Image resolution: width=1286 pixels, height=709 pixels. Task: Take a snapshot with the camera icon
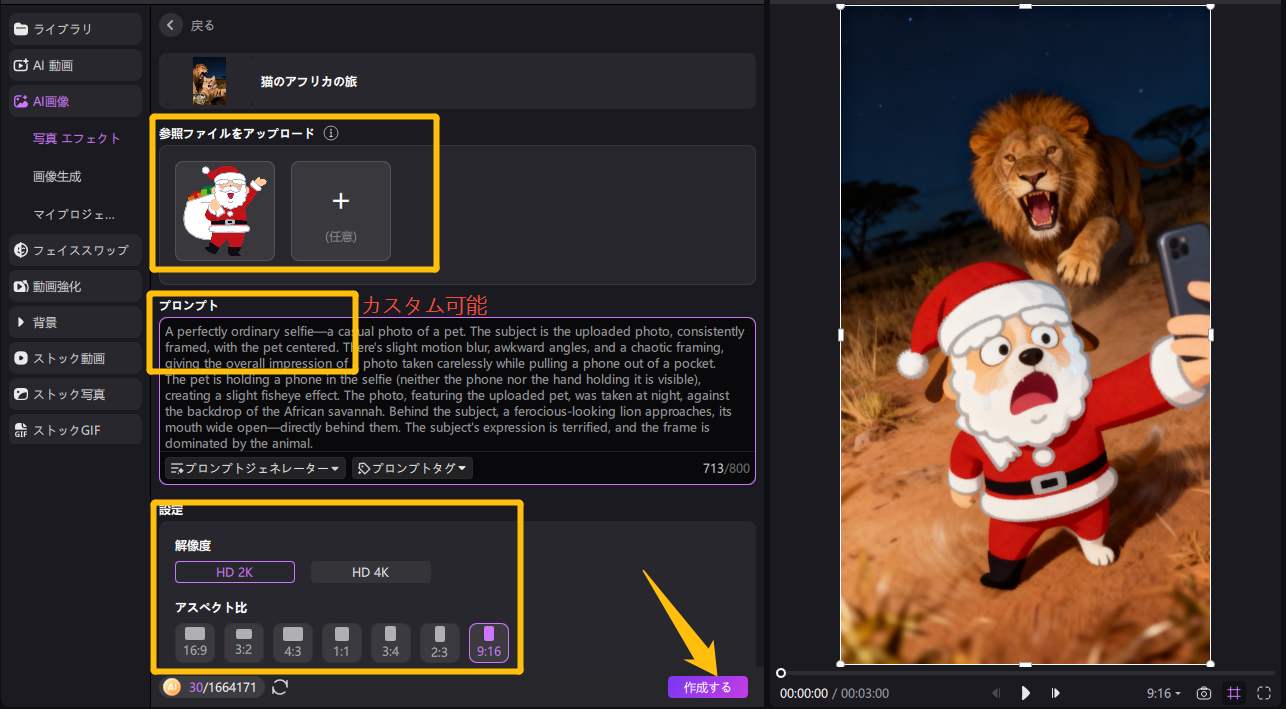pos(1205,693)
